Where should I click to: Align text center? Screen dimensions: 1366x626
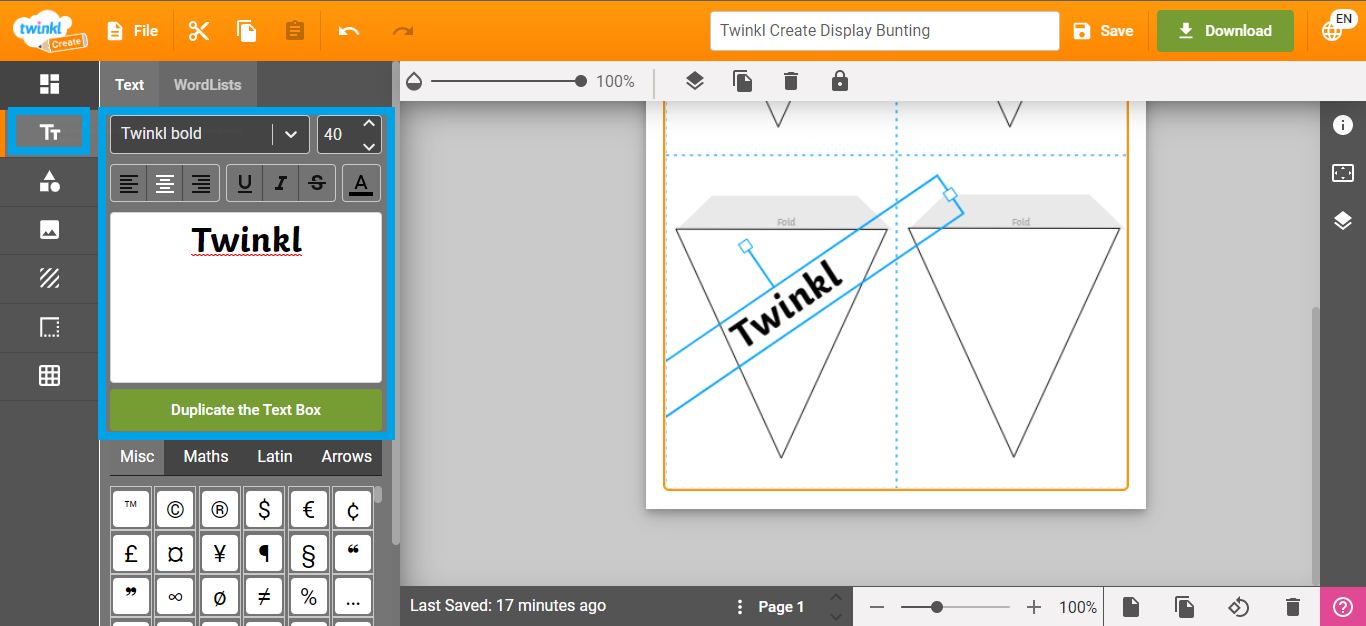(x=165, y=183)
